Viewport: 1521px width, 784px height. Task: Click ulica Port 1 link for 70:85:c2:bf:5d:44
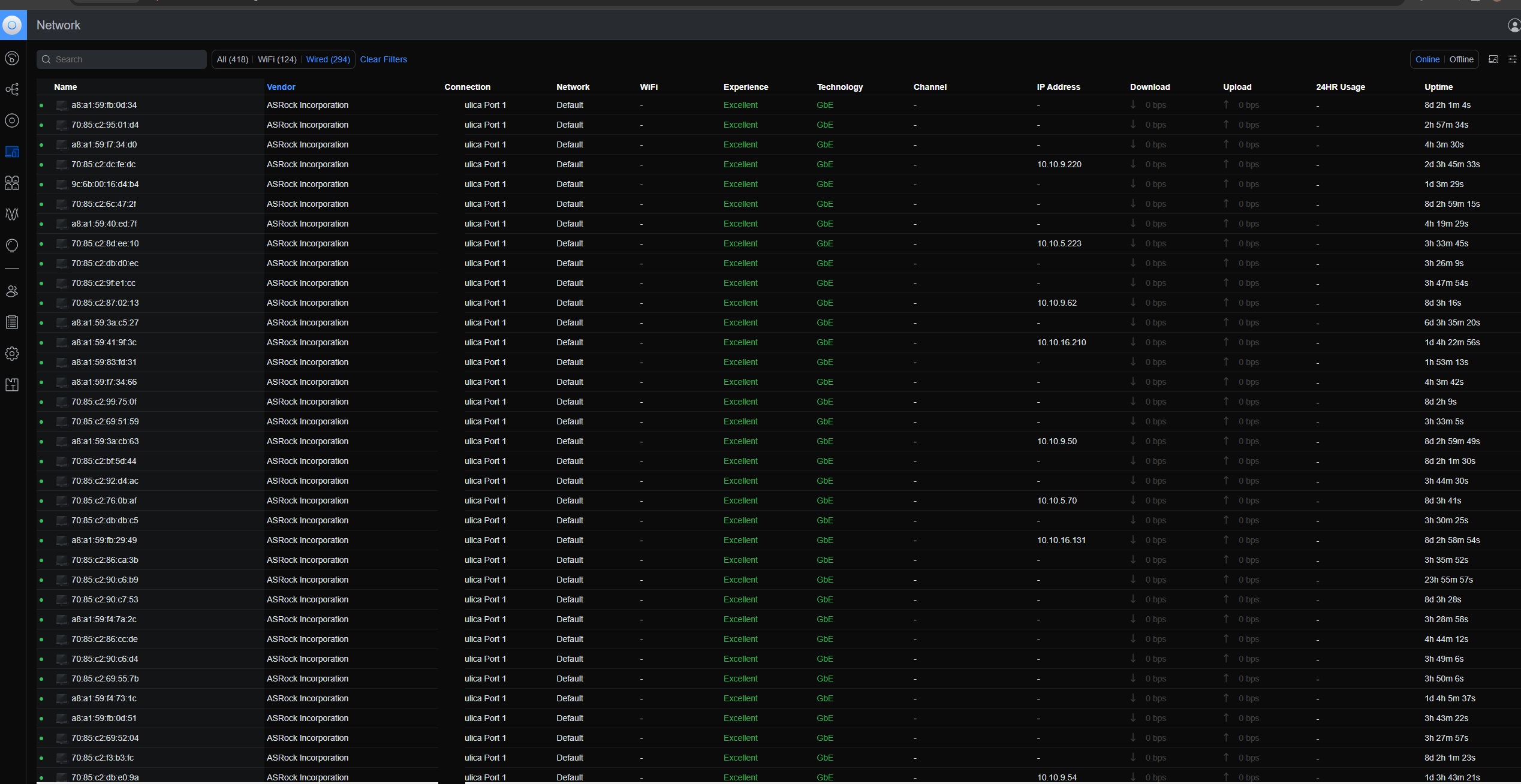pyautogui.click(x=485, y=461)
